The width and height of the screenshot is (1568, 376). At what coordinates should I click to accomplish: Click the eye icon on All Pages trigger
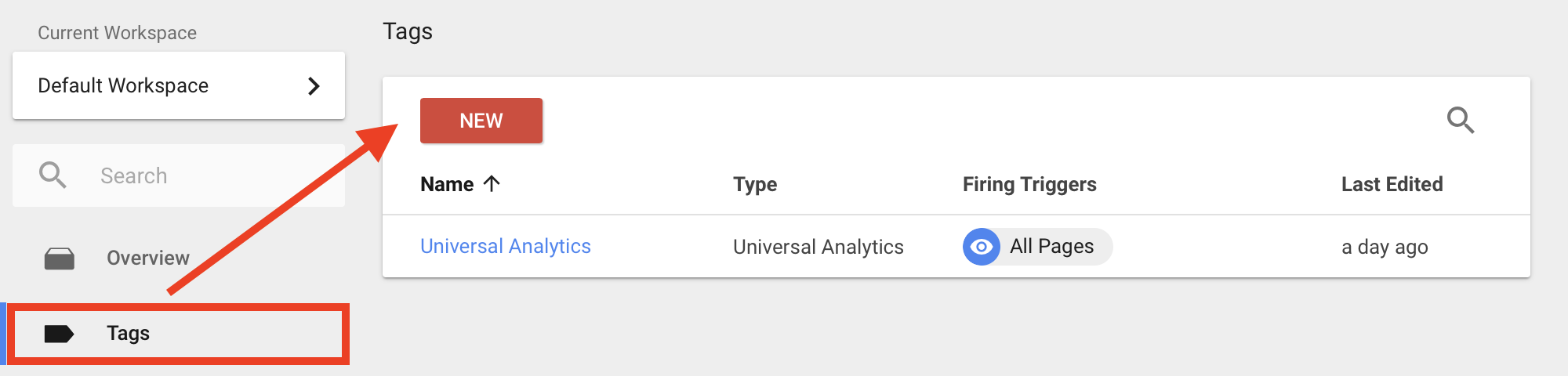(981, 247)
